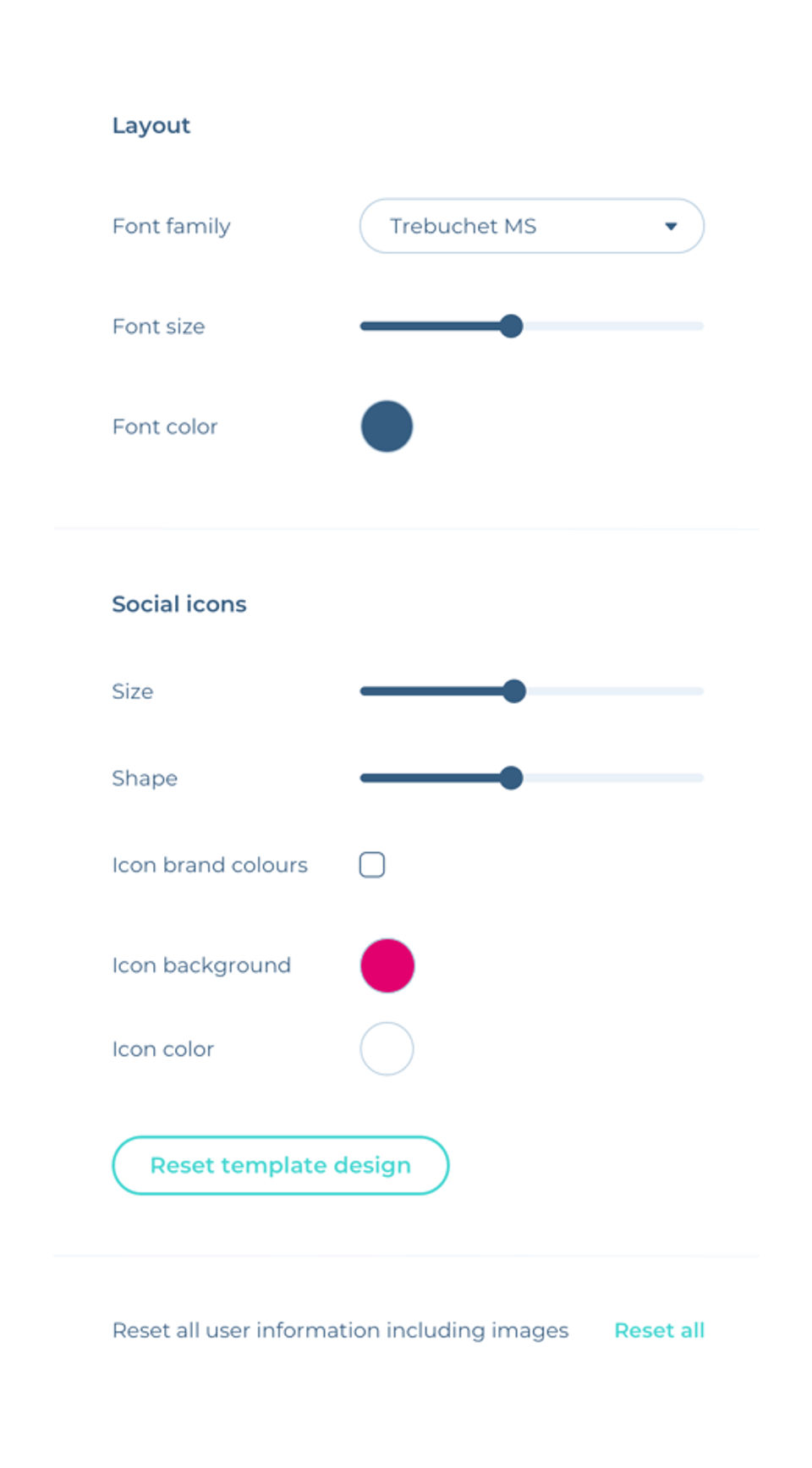
Task: Click the Social icons section heading
Action: (179, 604)
